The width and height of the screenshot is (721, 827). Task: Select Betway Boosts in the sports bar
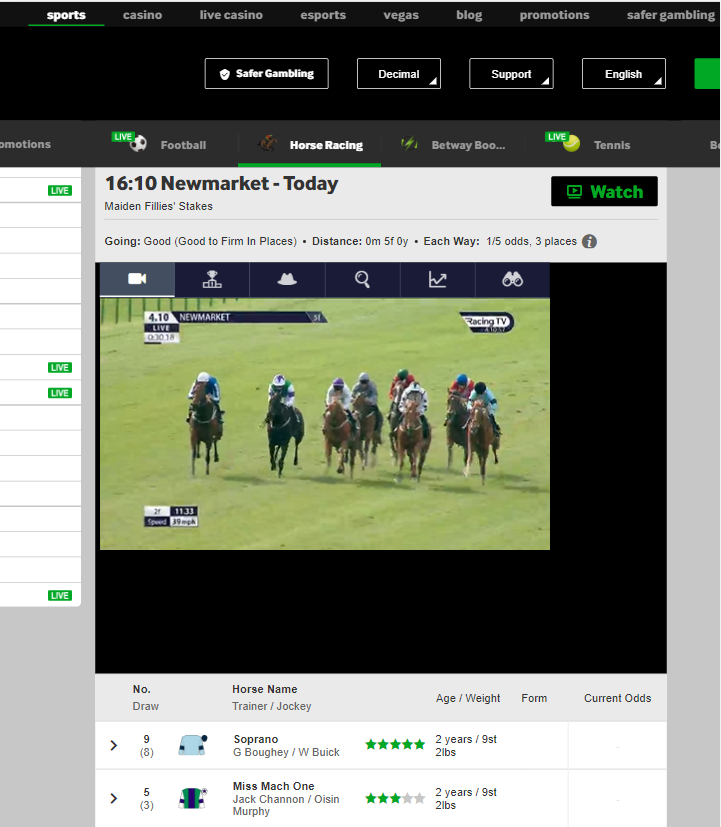coord(468,145)
